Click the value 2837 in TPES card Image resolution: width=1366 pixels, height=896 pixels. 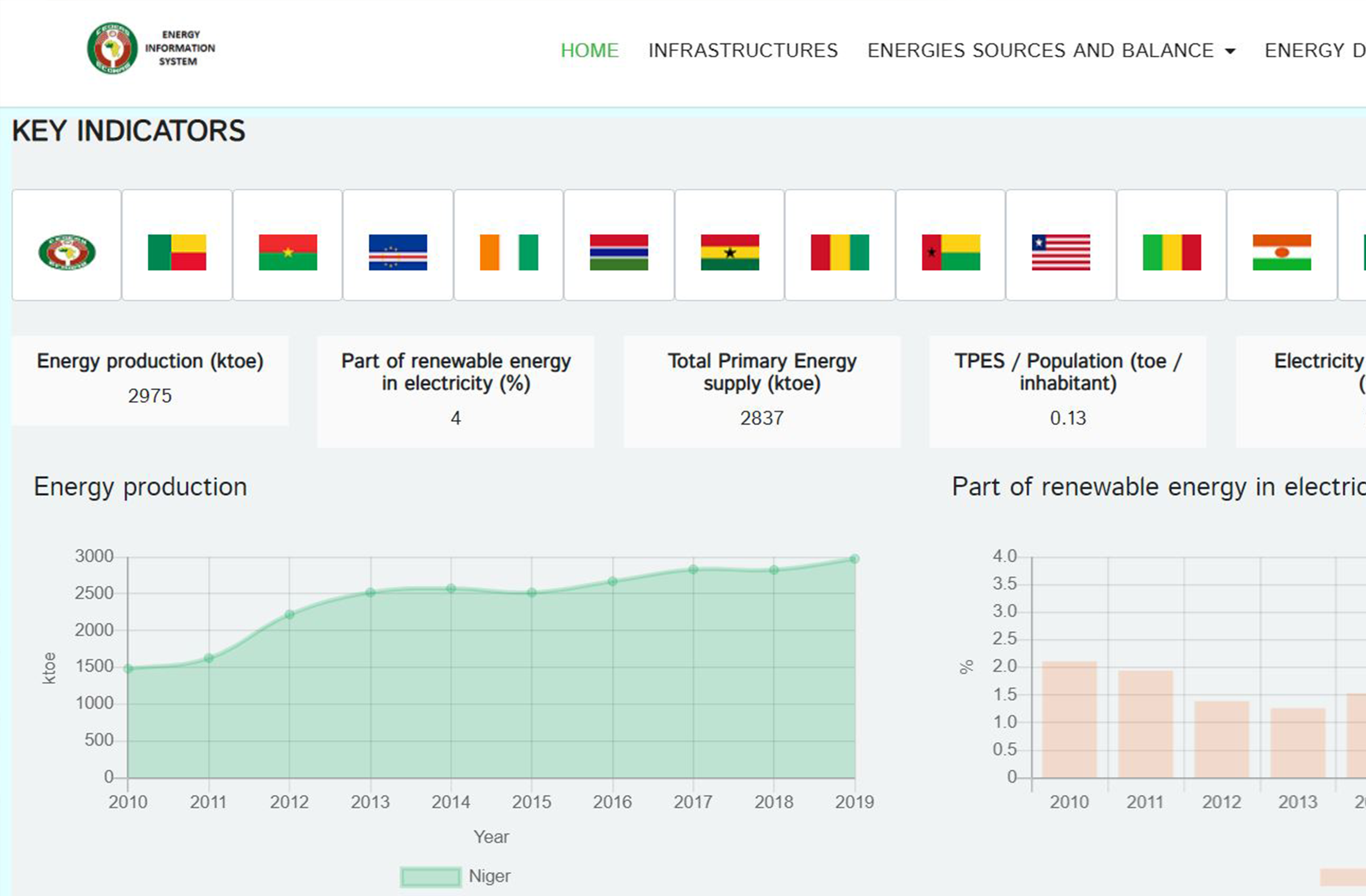click(762, 418)
